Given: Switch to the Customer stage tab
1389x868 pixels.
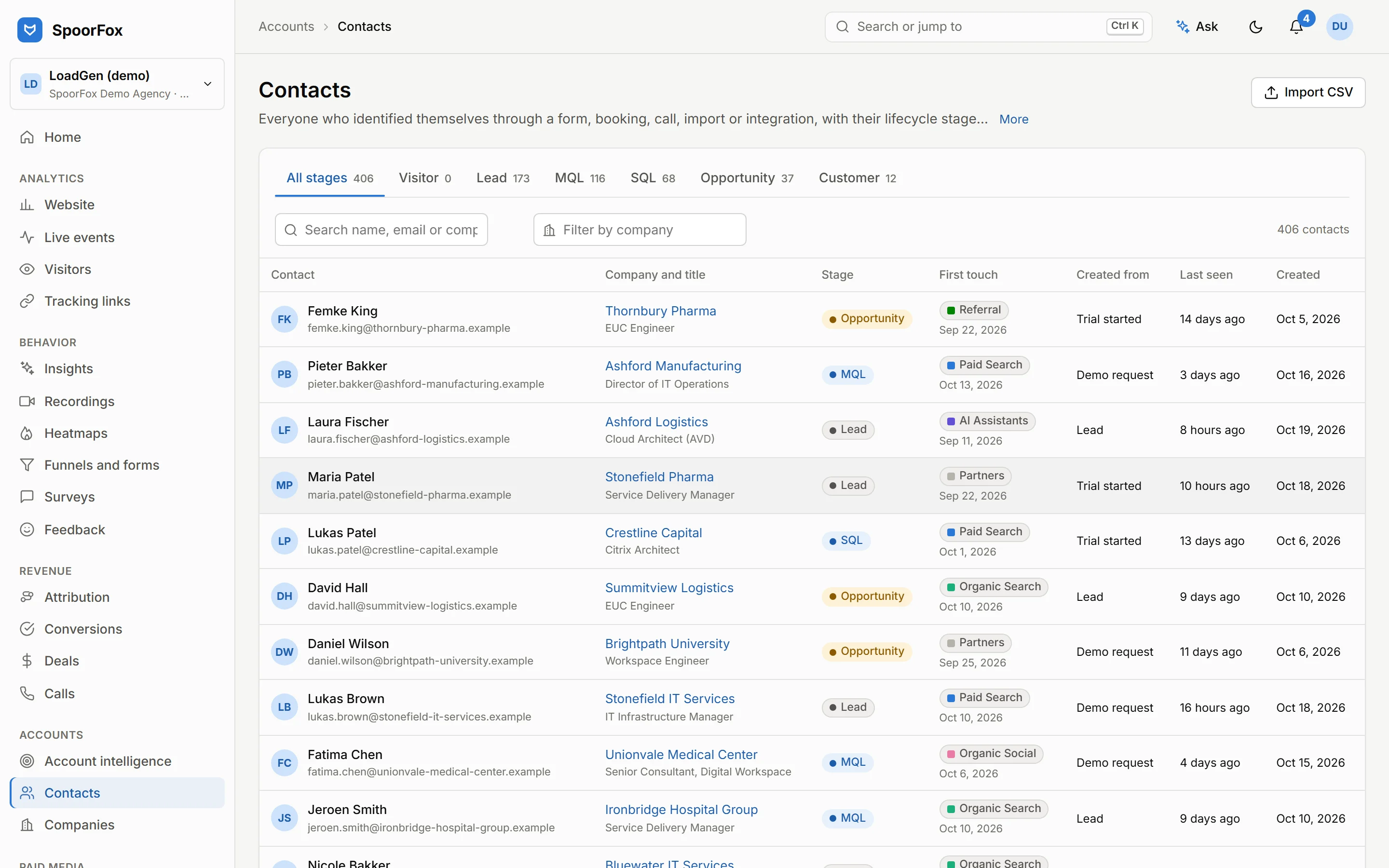Looking at the screenshot, I should [x=857, y=178].
